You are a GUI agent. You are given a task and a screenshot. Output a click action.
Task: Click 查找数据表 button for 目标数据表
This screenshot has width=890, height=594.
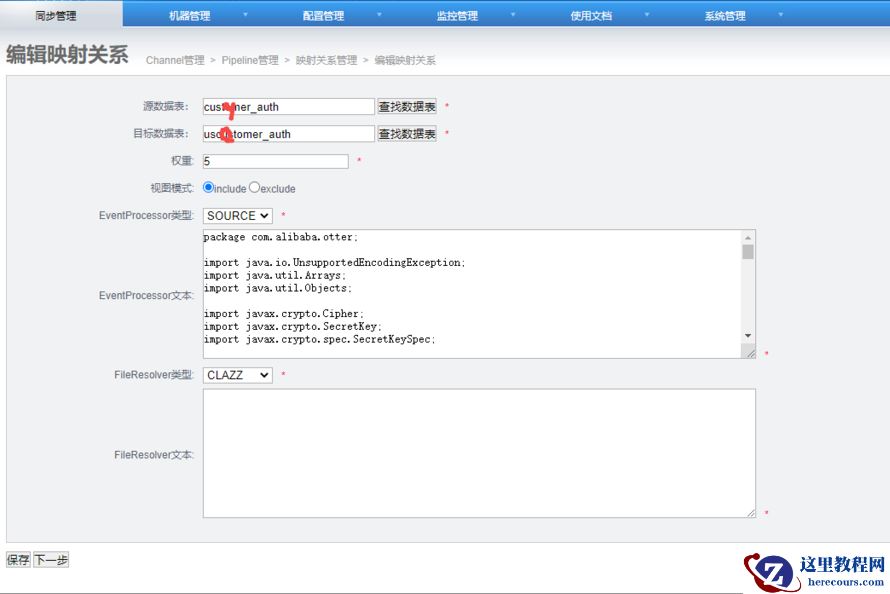407,134
